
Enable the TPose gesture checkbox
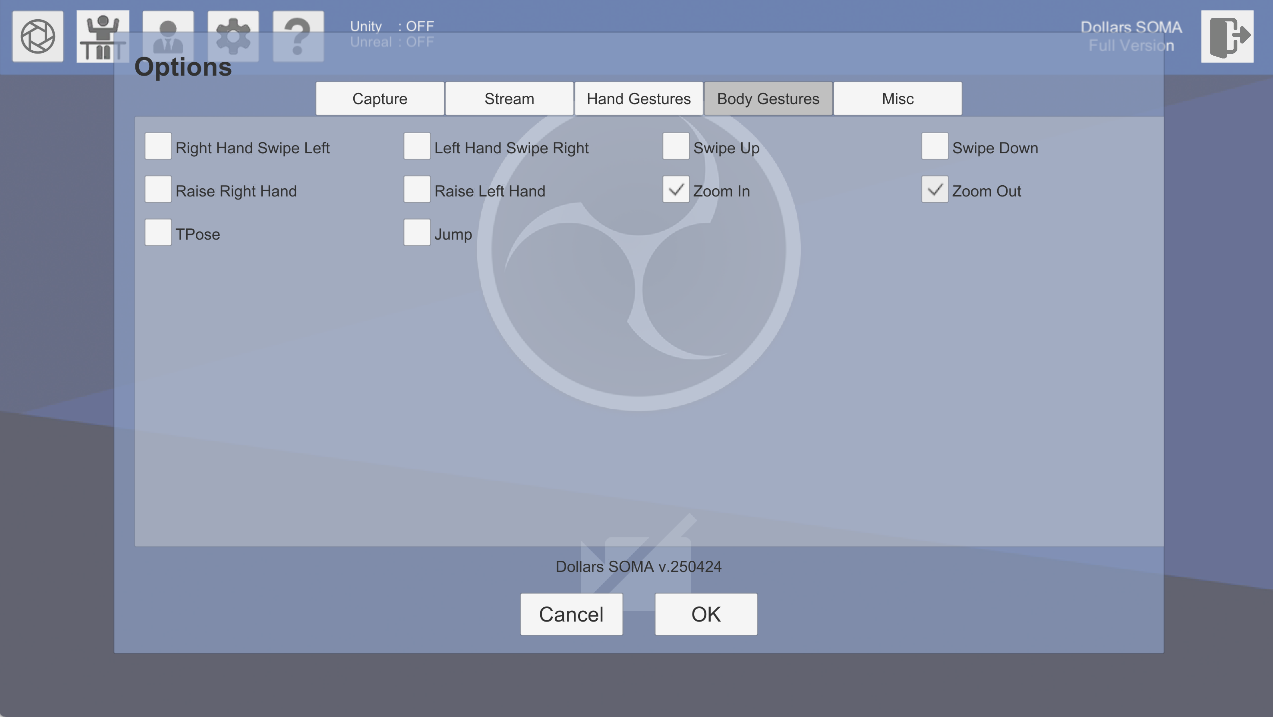[158, 233]
